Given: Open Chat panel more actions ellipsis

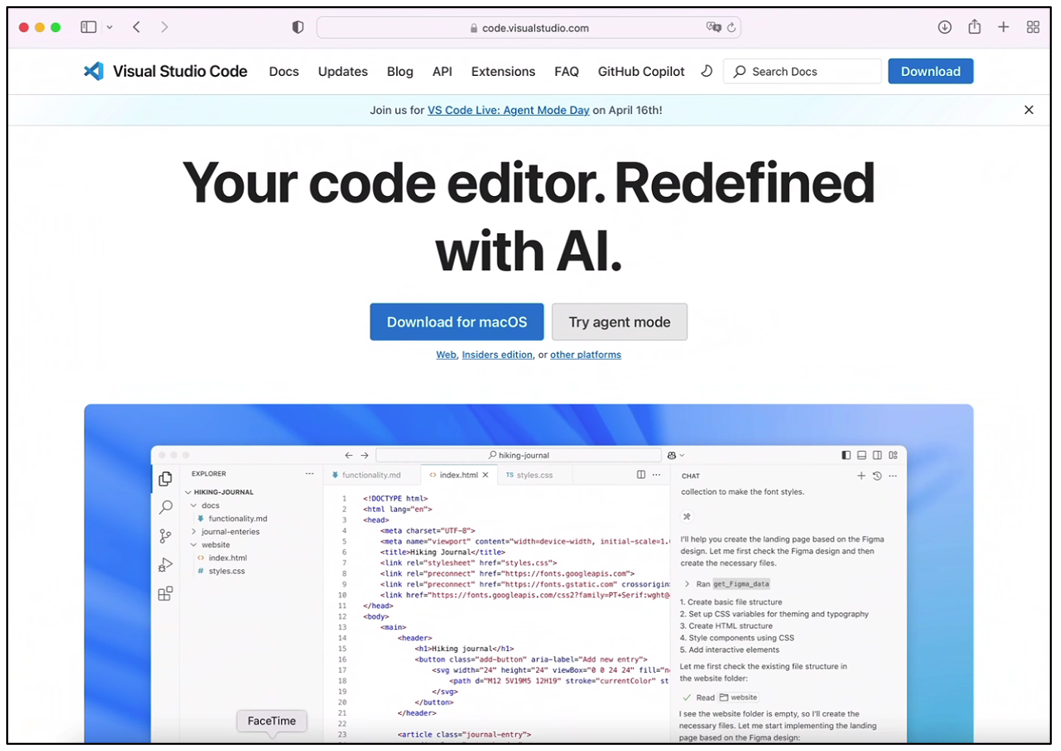Looking at the screenshot, I should click(893, 476).
